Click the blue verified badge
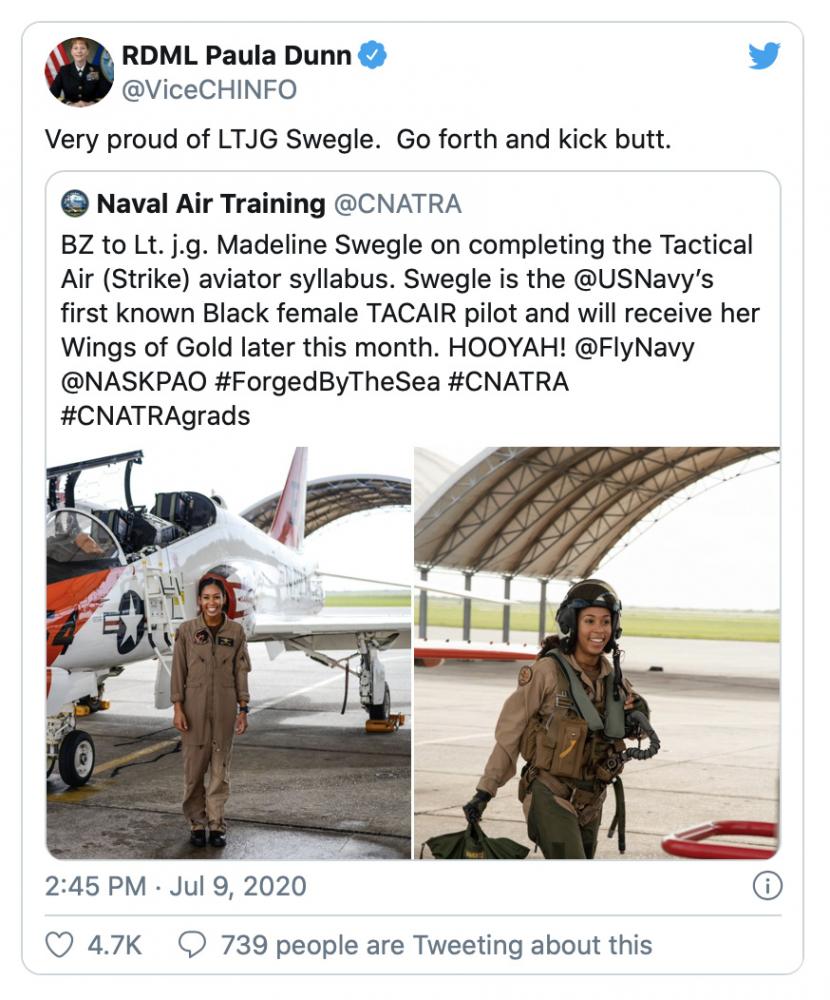The width and height of the screenshot is (830, 1000). (x=374, y=56)
